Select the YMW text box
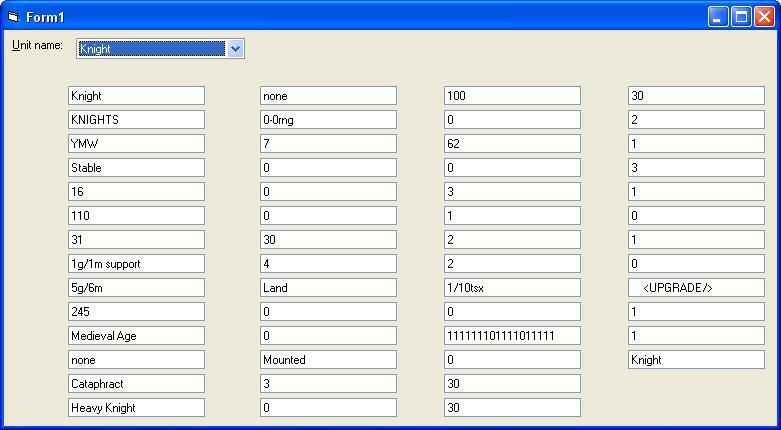 pyautogui.click(x=136, y=144)
